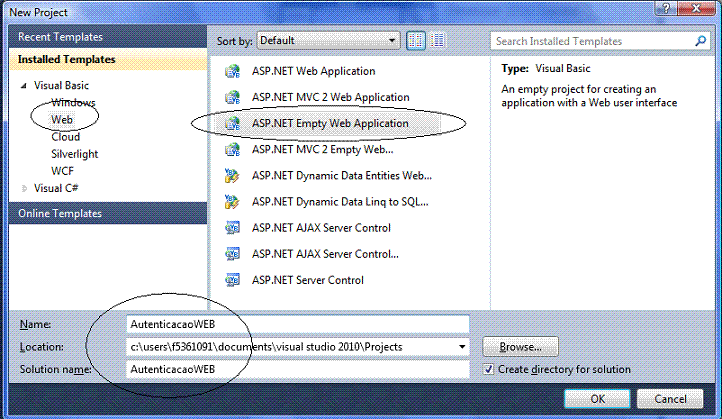Open the Recent Templates section
This screenshot has height=419, width=722.
coord(107,37)
